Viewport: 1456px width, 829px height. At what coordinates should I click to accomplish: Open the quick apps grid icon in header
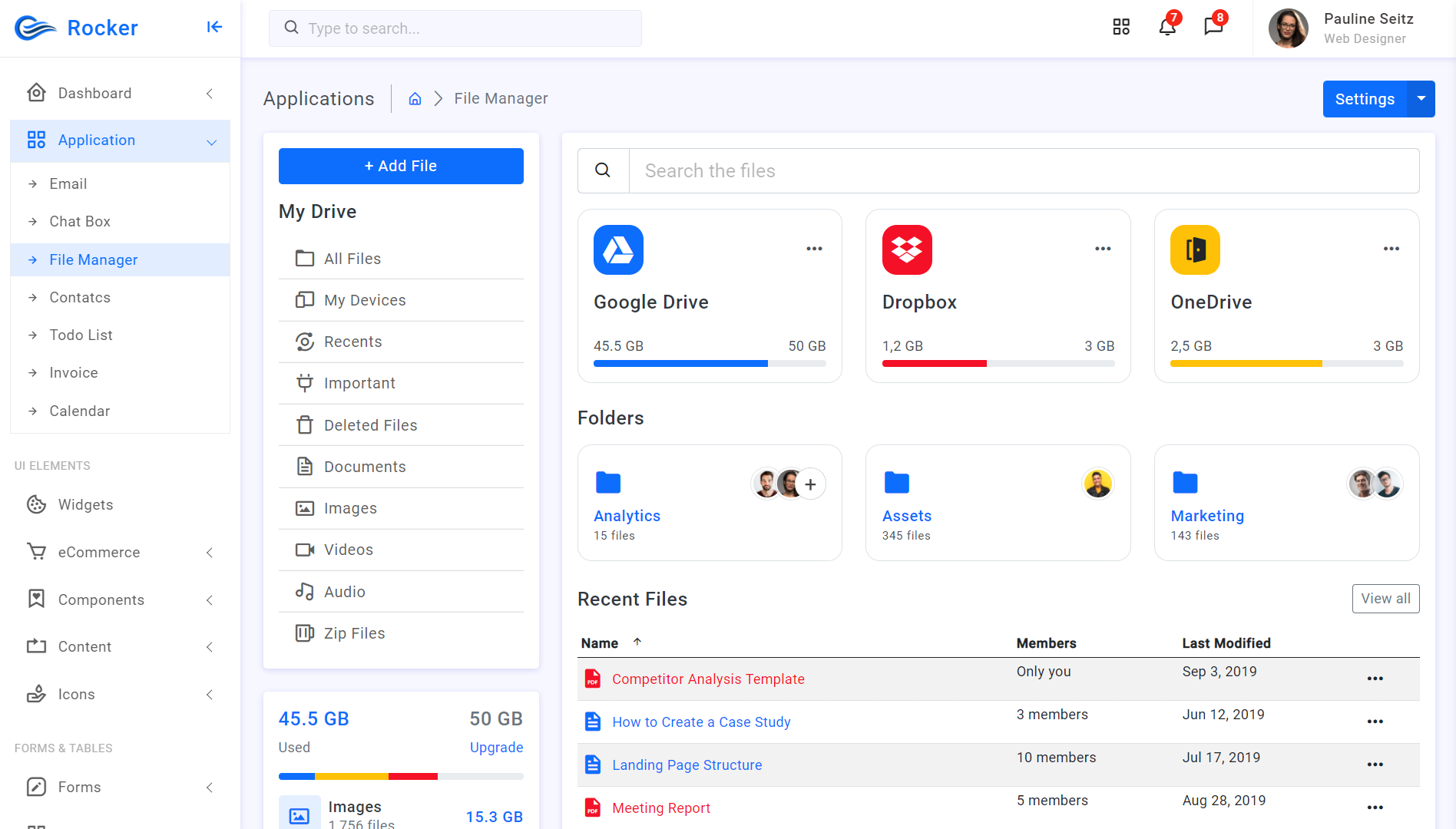[x=1120, y=26]
